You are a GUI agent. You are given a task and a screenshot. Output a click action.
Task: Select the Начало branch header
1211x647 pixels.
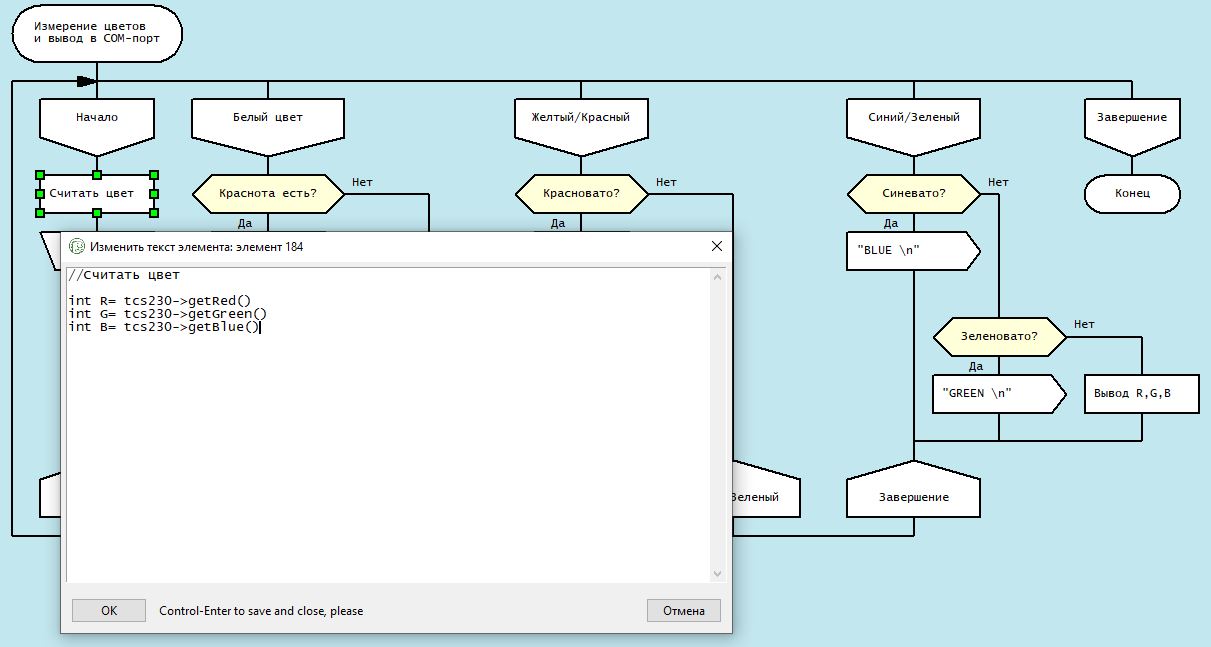pos(97,118)
